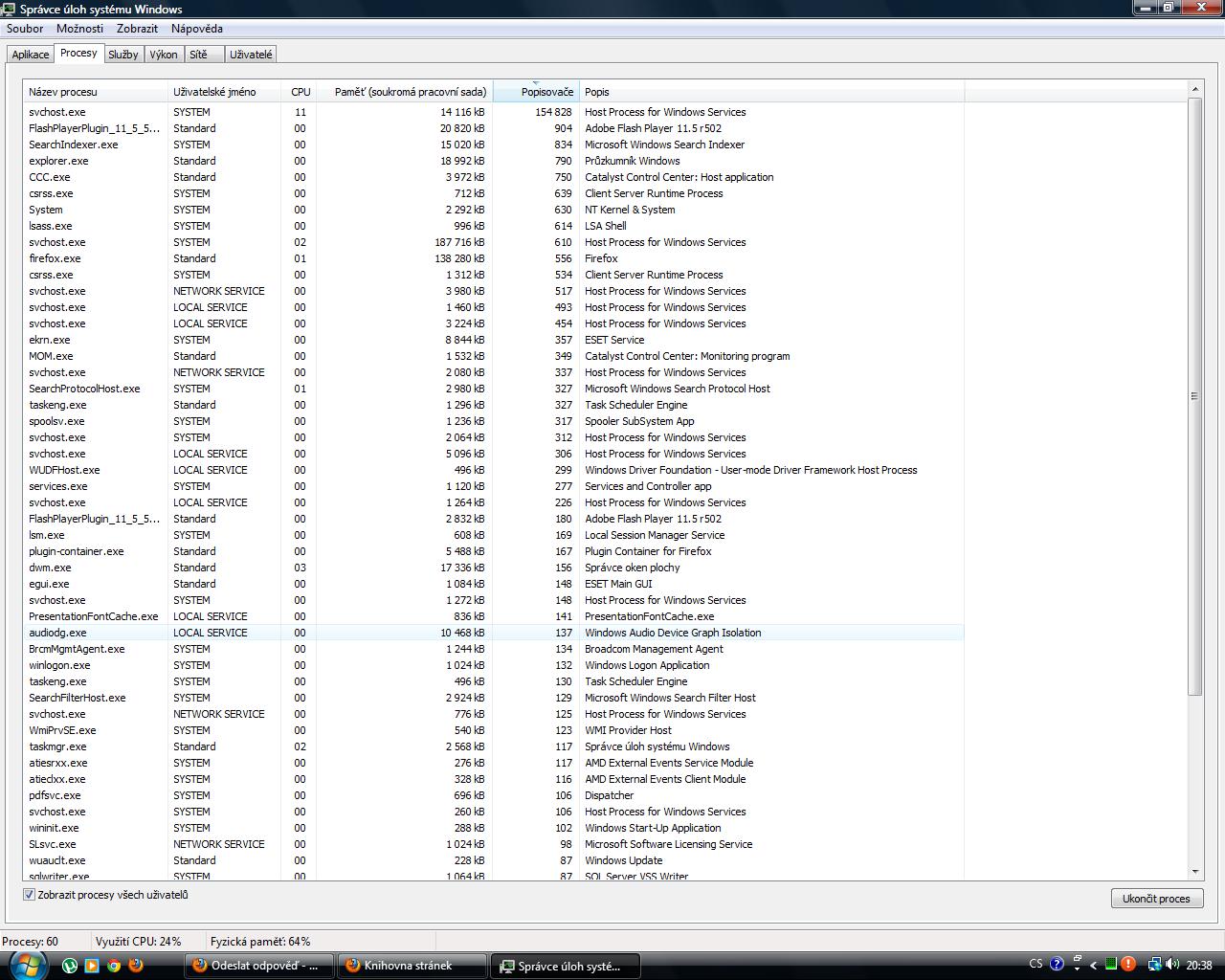Click the 20:38 taskbar clock

(1198, 965)
